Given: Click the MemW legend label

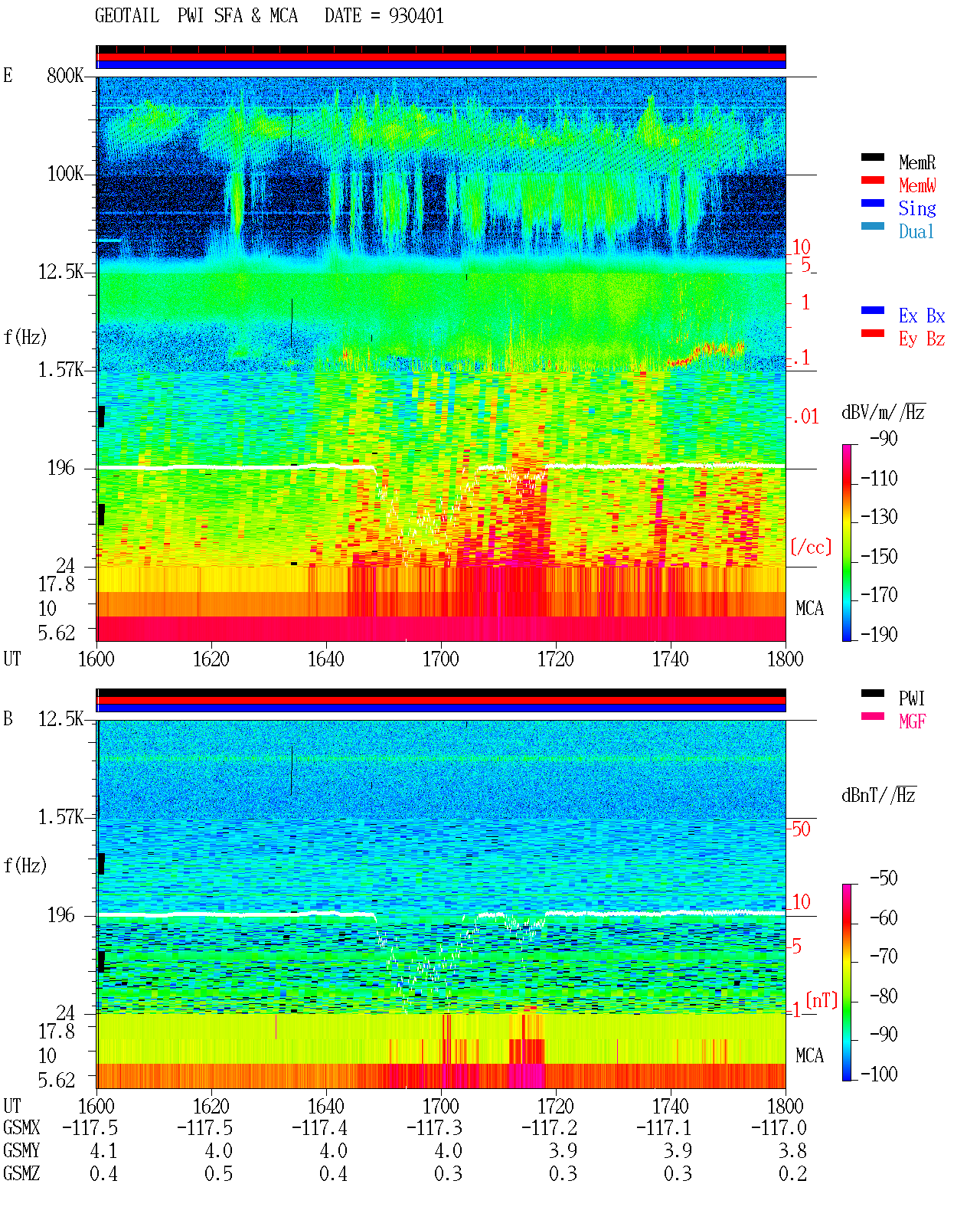Looking at the screenshot, I should point(917,185).
